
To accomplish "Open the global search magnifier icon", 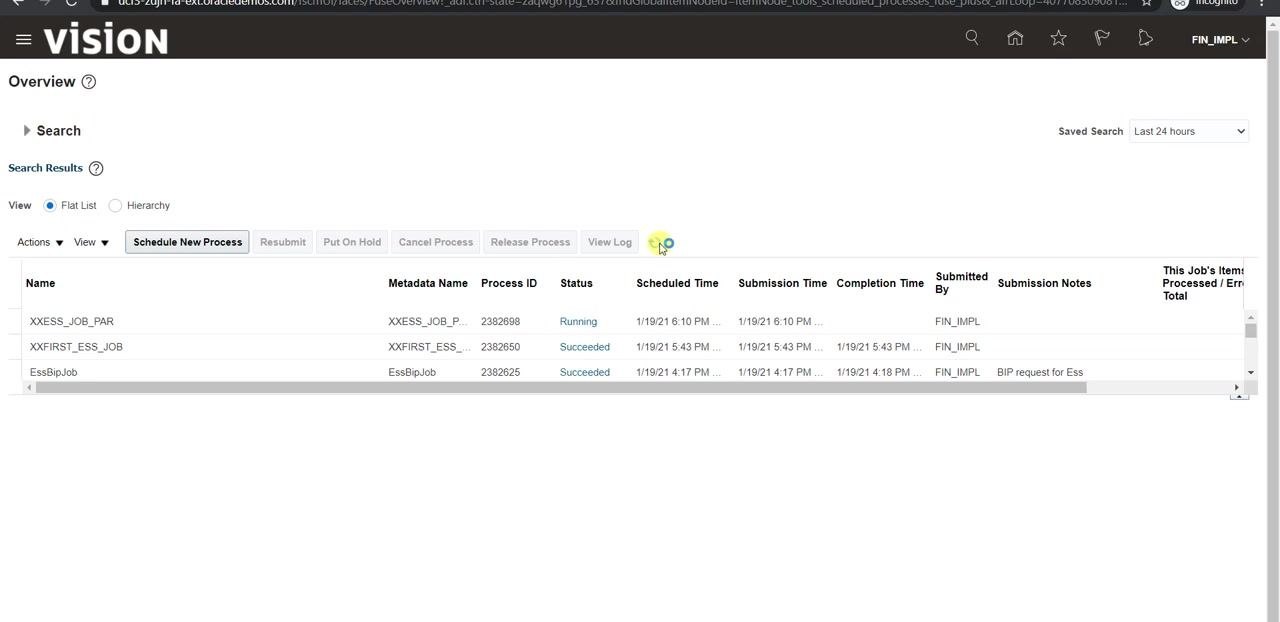I will [x=972, y=38].
